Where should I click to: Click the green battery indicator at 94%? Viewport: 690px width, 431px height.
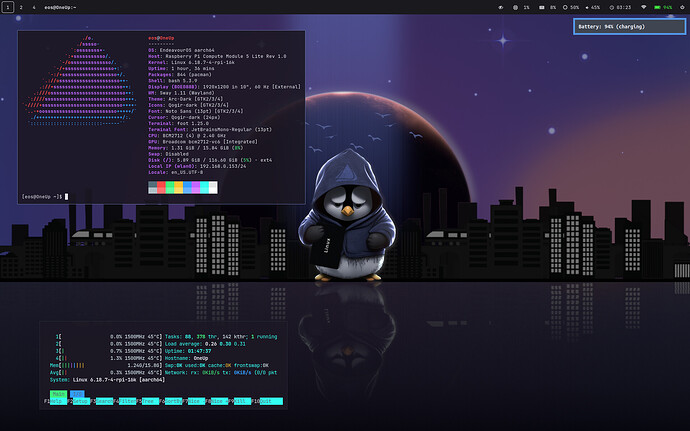(x=663, y=7)
